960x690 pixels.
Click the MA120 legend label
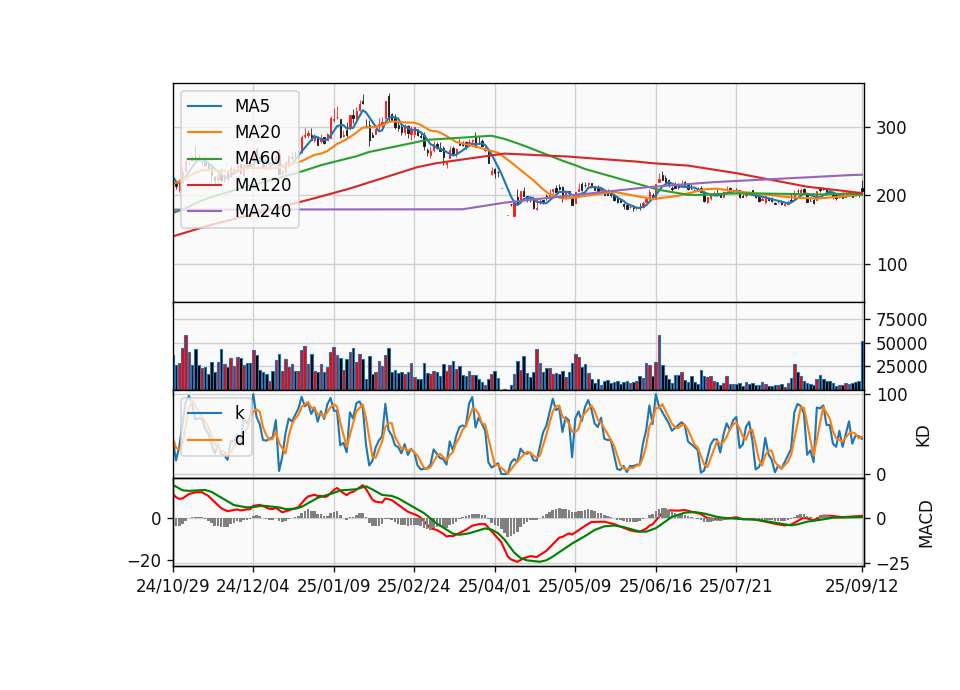coord(263,185)
